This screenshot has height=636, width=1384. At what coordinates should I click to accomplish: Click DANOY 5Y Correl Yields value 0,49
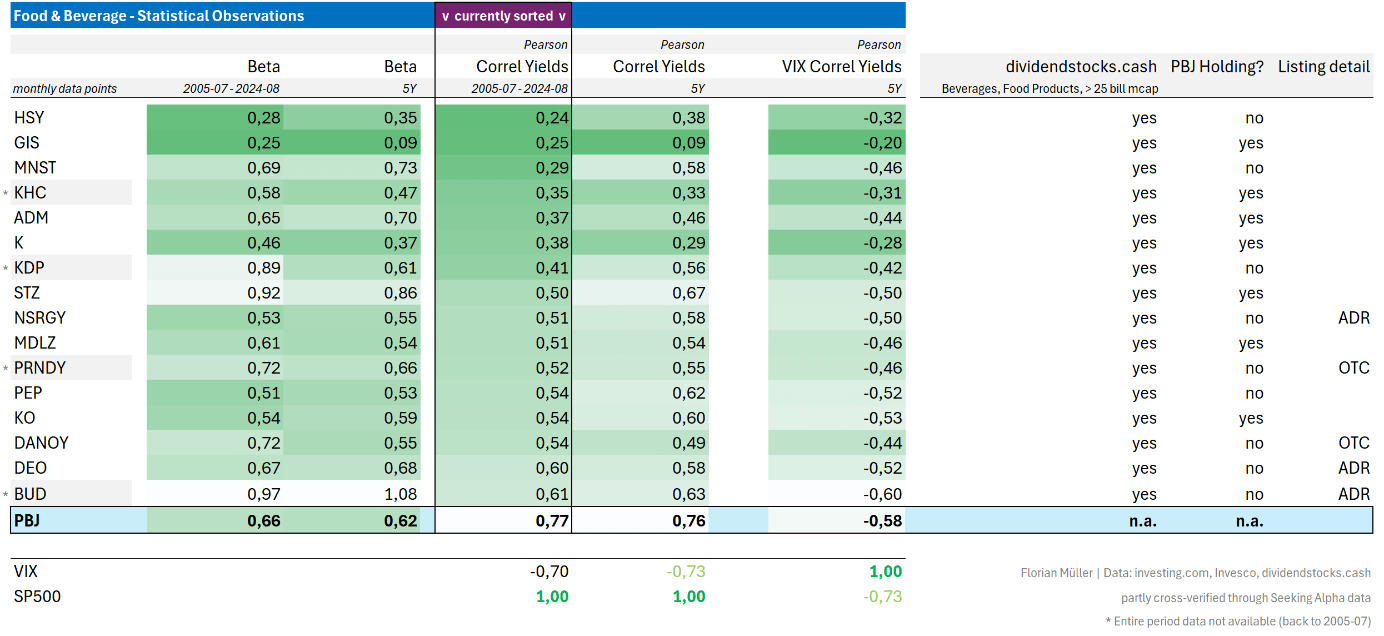pos(688,443)
